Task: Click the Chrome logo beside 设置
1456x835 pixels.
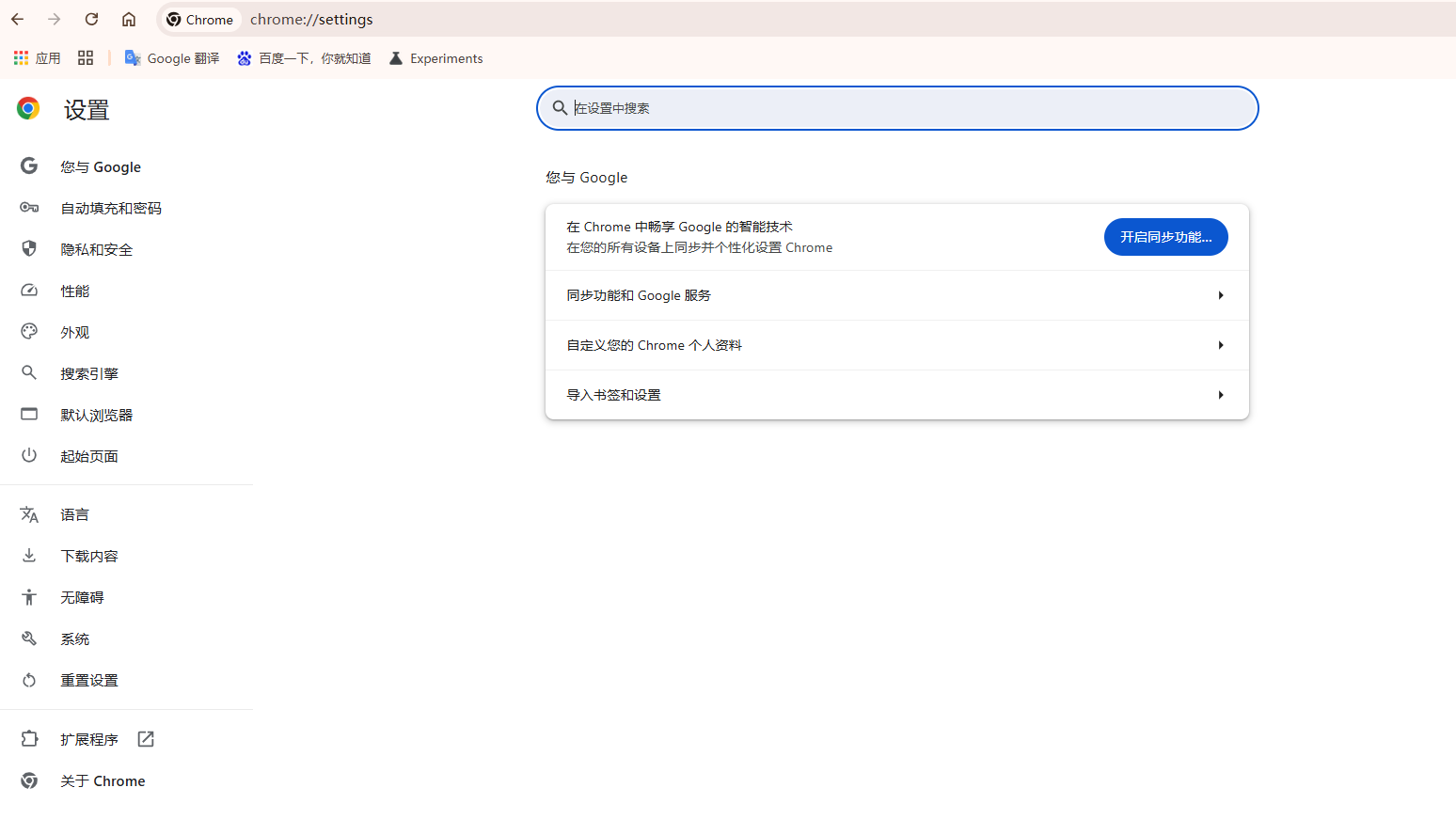Action: (28, 109)
